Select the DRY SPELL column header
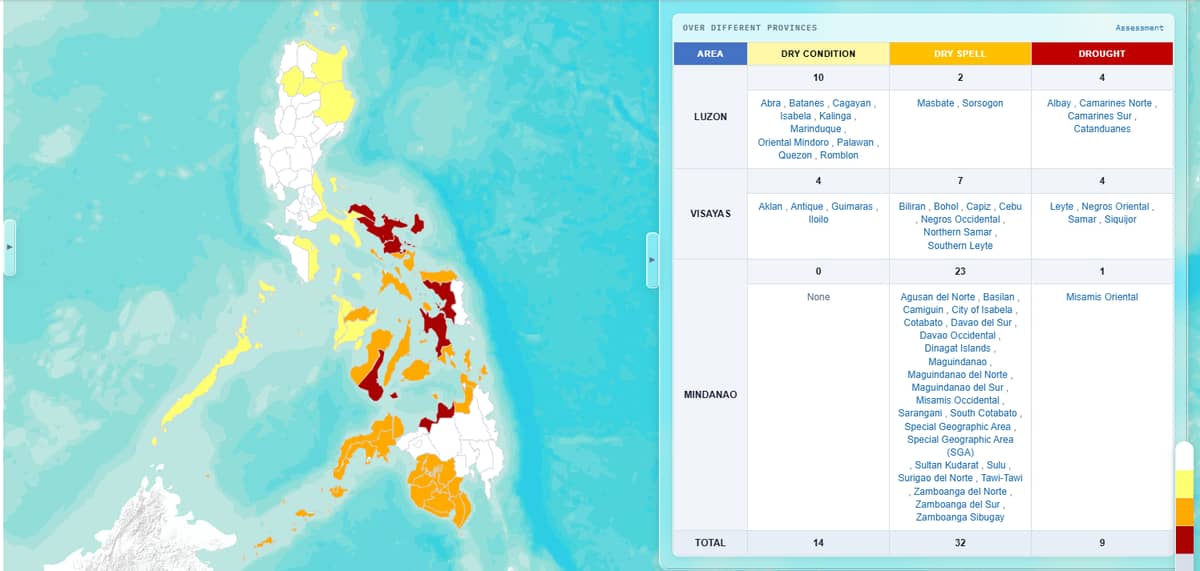The image size is (1200, 571). 960,54
